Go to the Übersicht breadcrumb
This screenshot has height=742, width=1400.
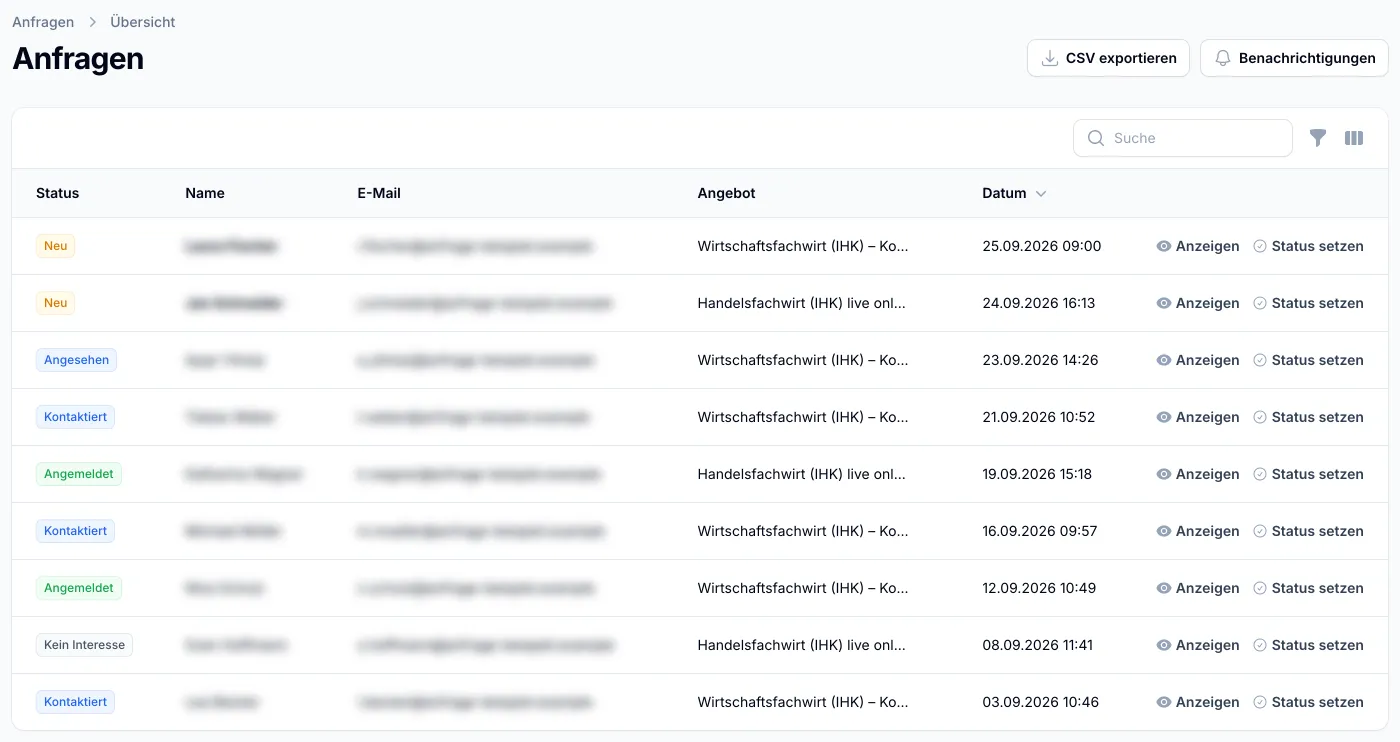coord(143,22)
